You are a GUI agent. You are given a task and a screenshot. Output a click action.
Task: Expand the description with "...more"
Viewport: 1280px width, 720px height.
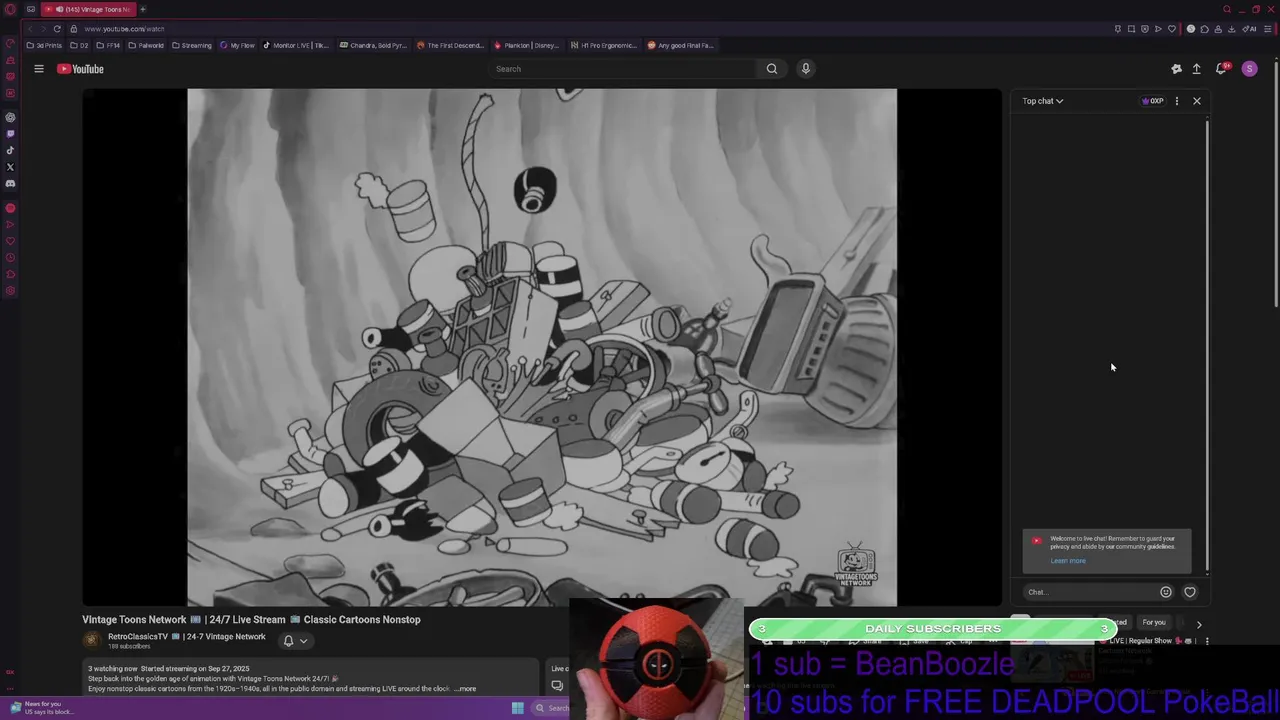[x=466, y=689]
